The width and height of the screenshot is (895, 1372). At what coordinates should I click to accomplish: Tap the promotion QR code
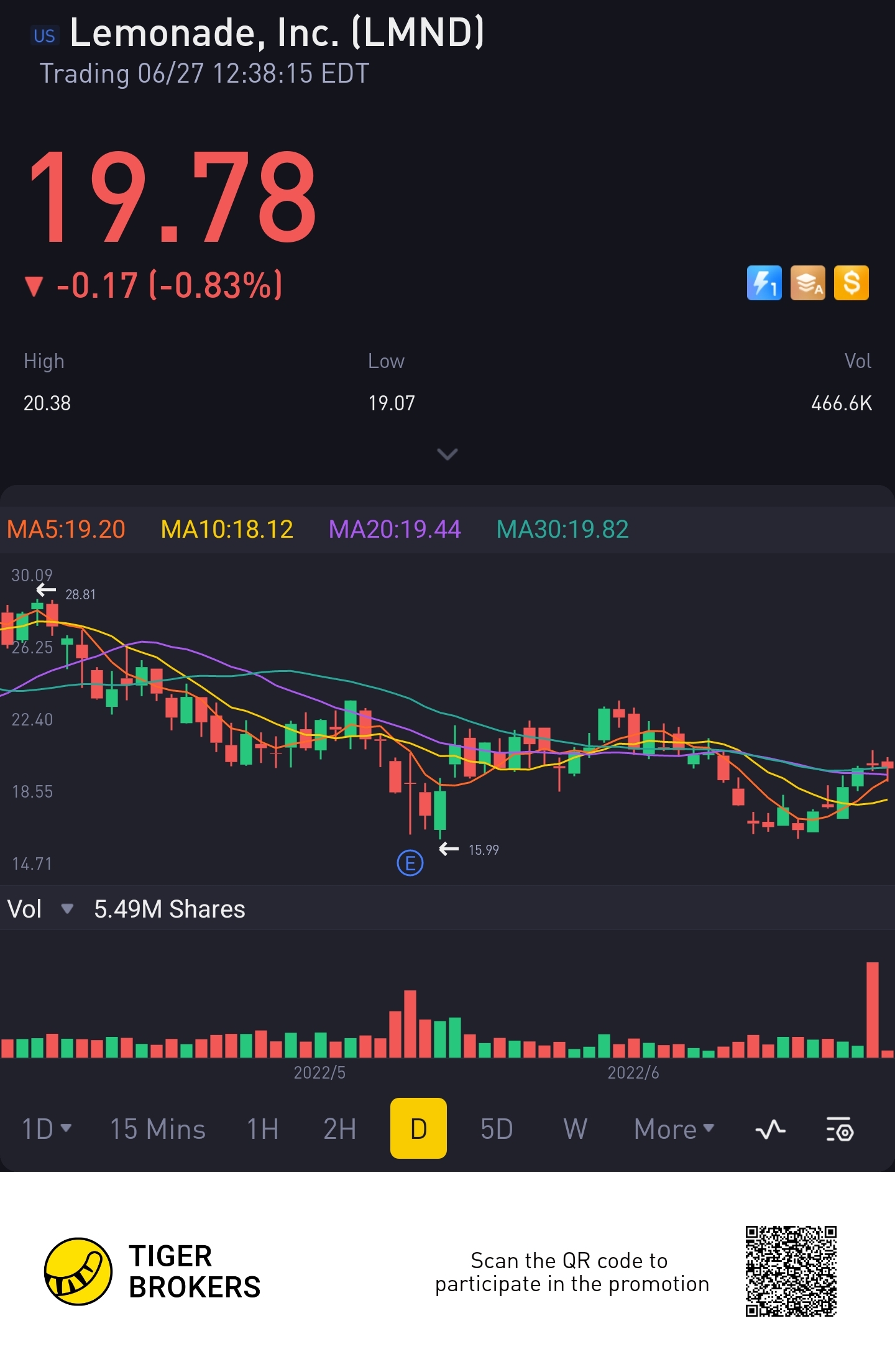click(x=791, y=1271)
